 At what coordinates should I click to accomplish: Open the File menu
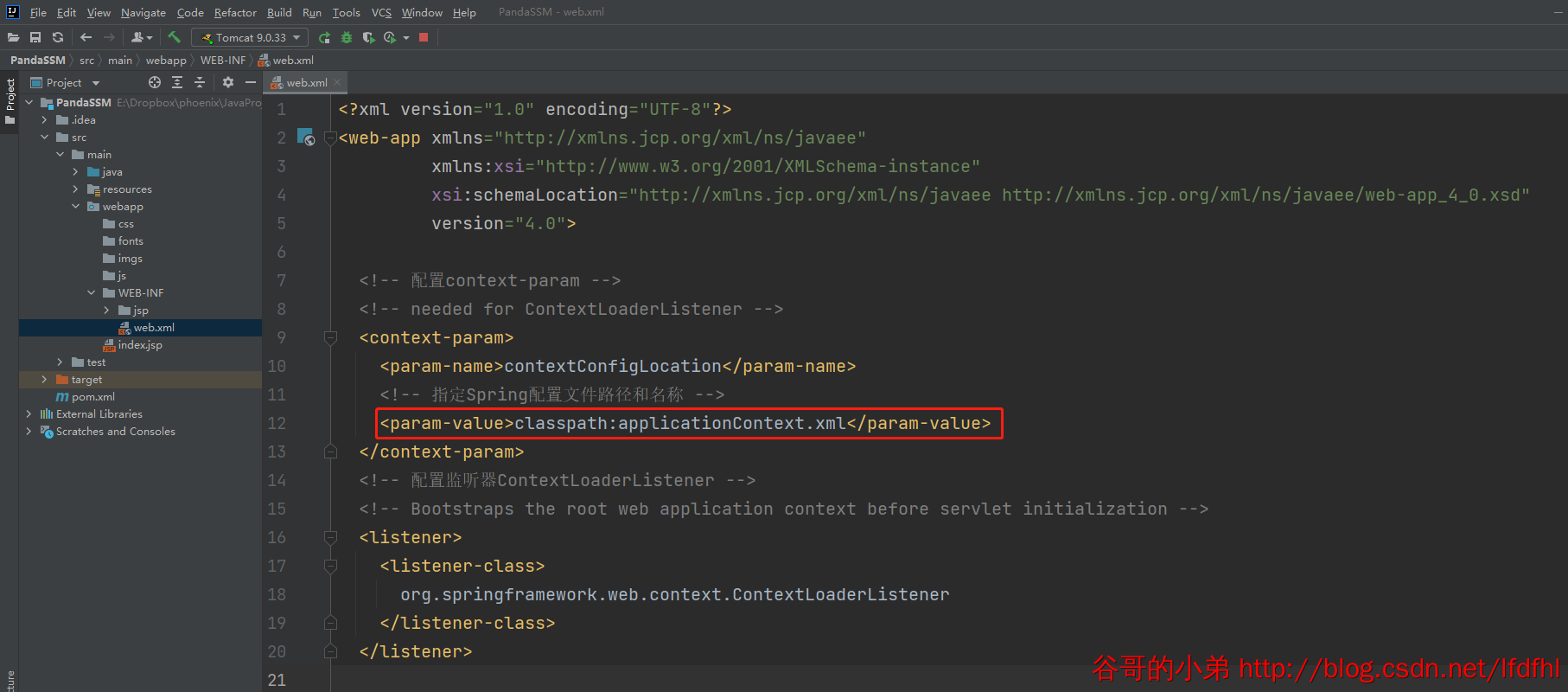[x=38, y=12]
